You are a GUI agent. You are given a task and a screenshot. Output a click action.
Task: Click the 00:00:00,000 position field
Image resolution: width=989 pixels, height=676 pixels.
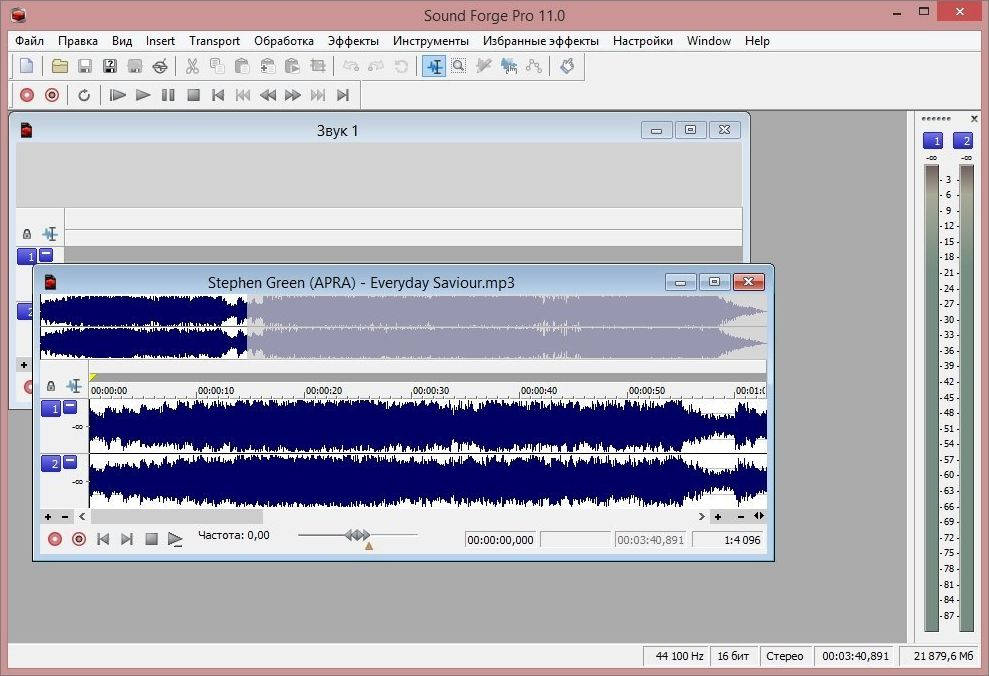point(500,540)
